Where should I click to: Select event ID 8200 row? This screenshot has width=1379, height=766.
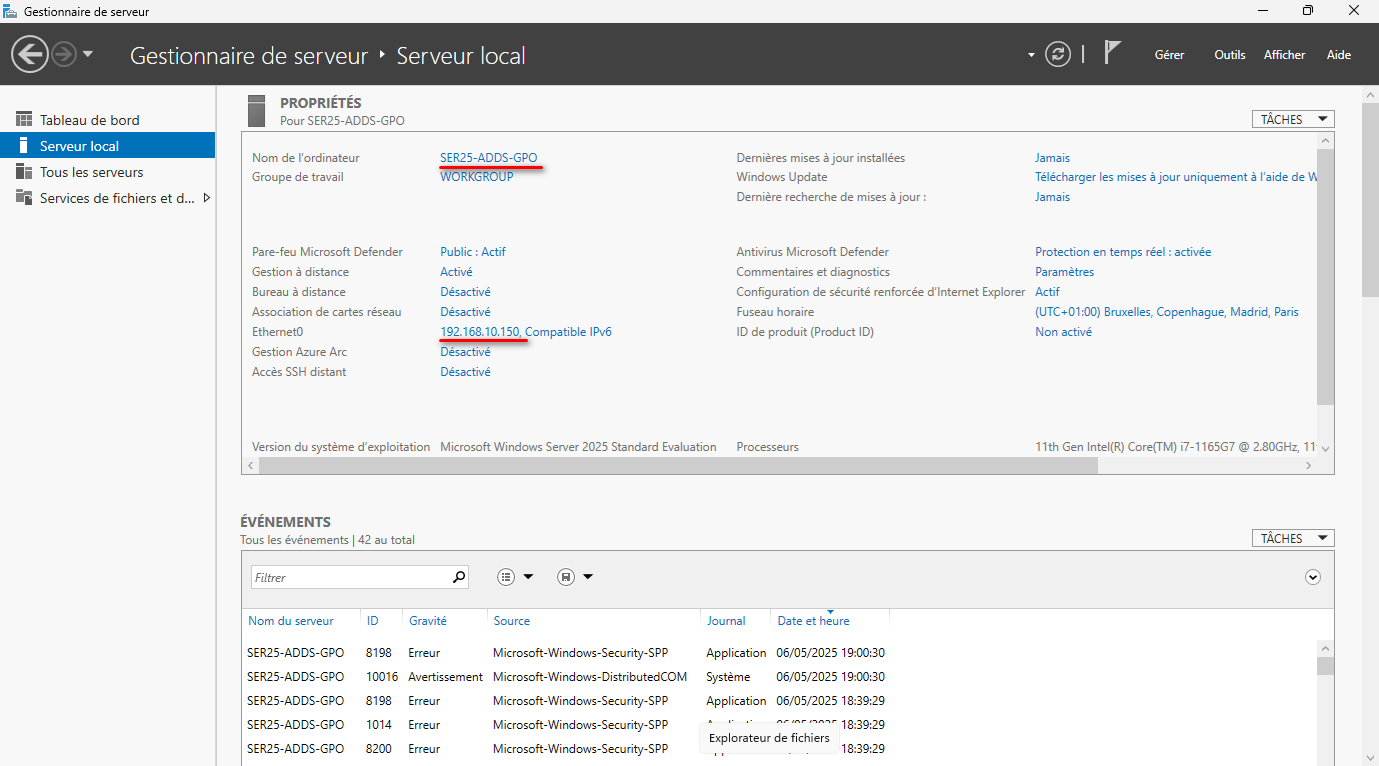[x=566, y=749]
